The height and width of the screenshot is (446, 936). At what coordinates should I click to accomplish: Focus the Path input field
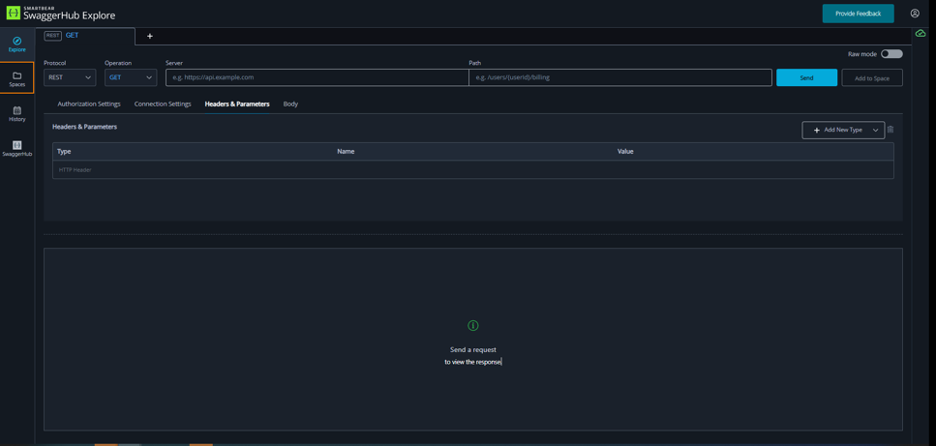(620, 78)
